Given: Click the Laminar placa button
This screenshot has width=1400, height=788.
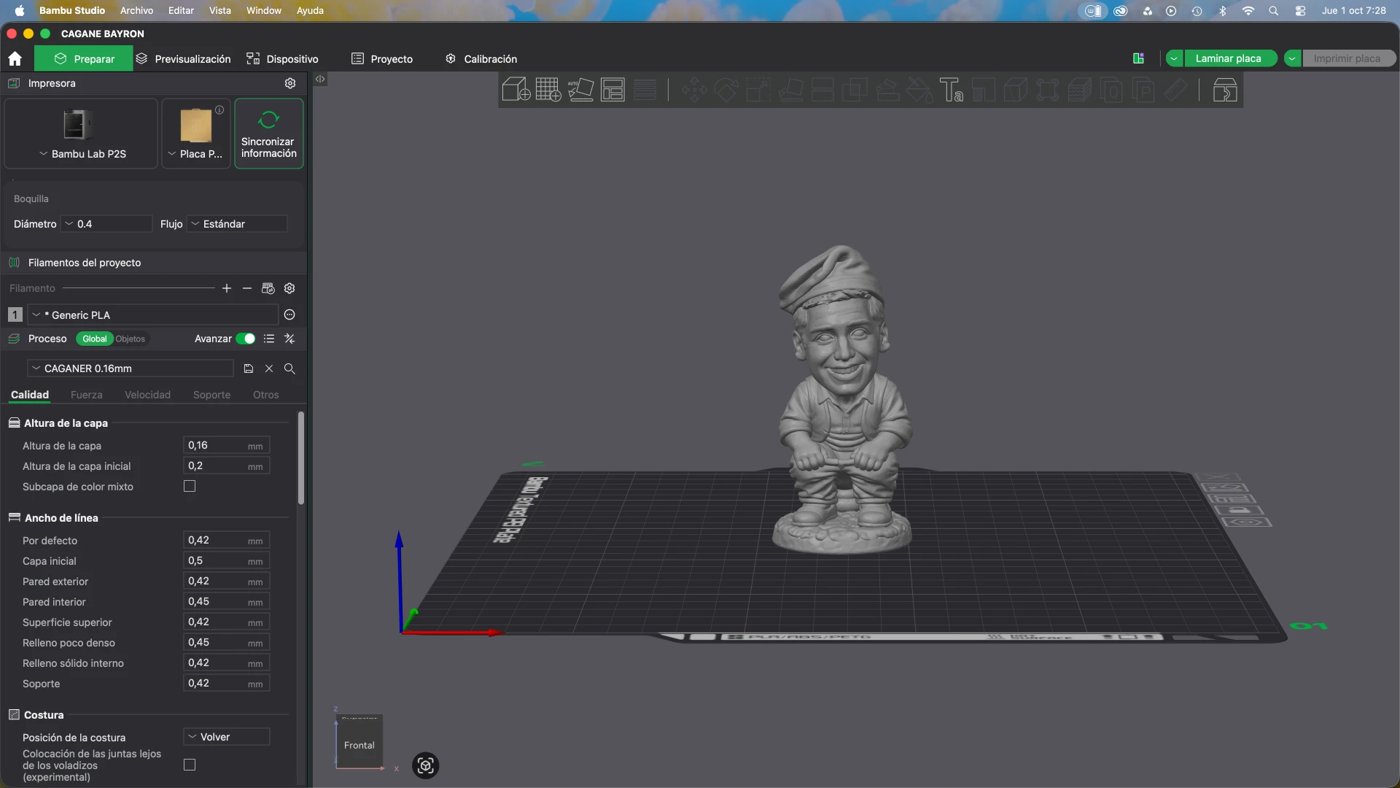Looking at the screenshot, I should (1229, 59).
